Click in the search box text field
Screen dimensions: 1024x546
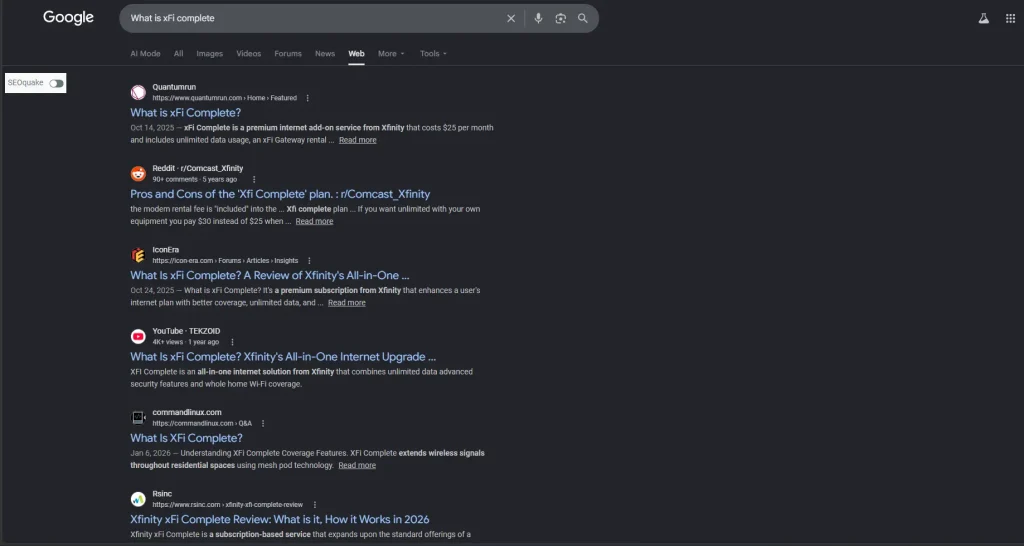(x=313, y=18)
